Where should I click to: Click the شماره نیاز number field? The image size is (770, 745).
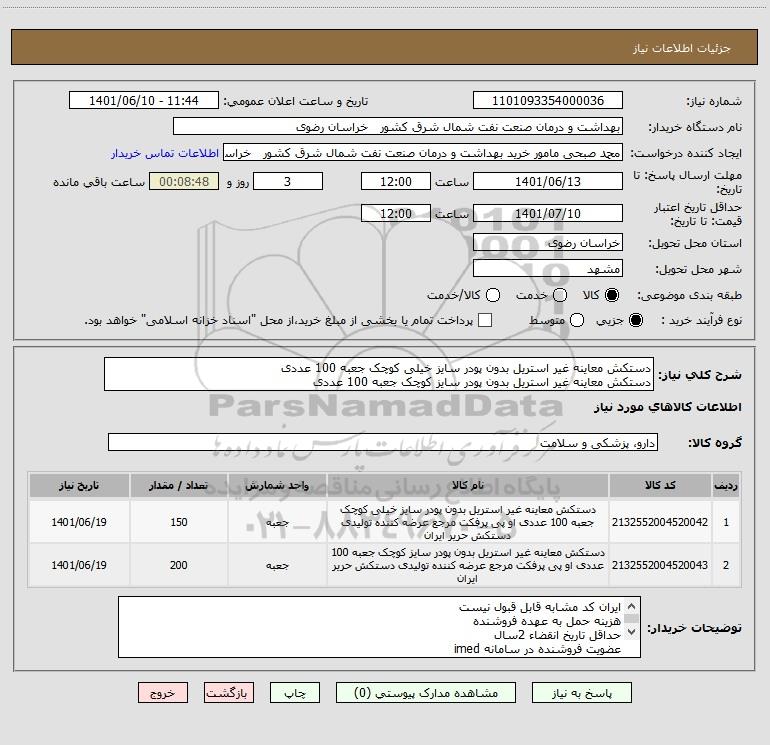point(548,100)
